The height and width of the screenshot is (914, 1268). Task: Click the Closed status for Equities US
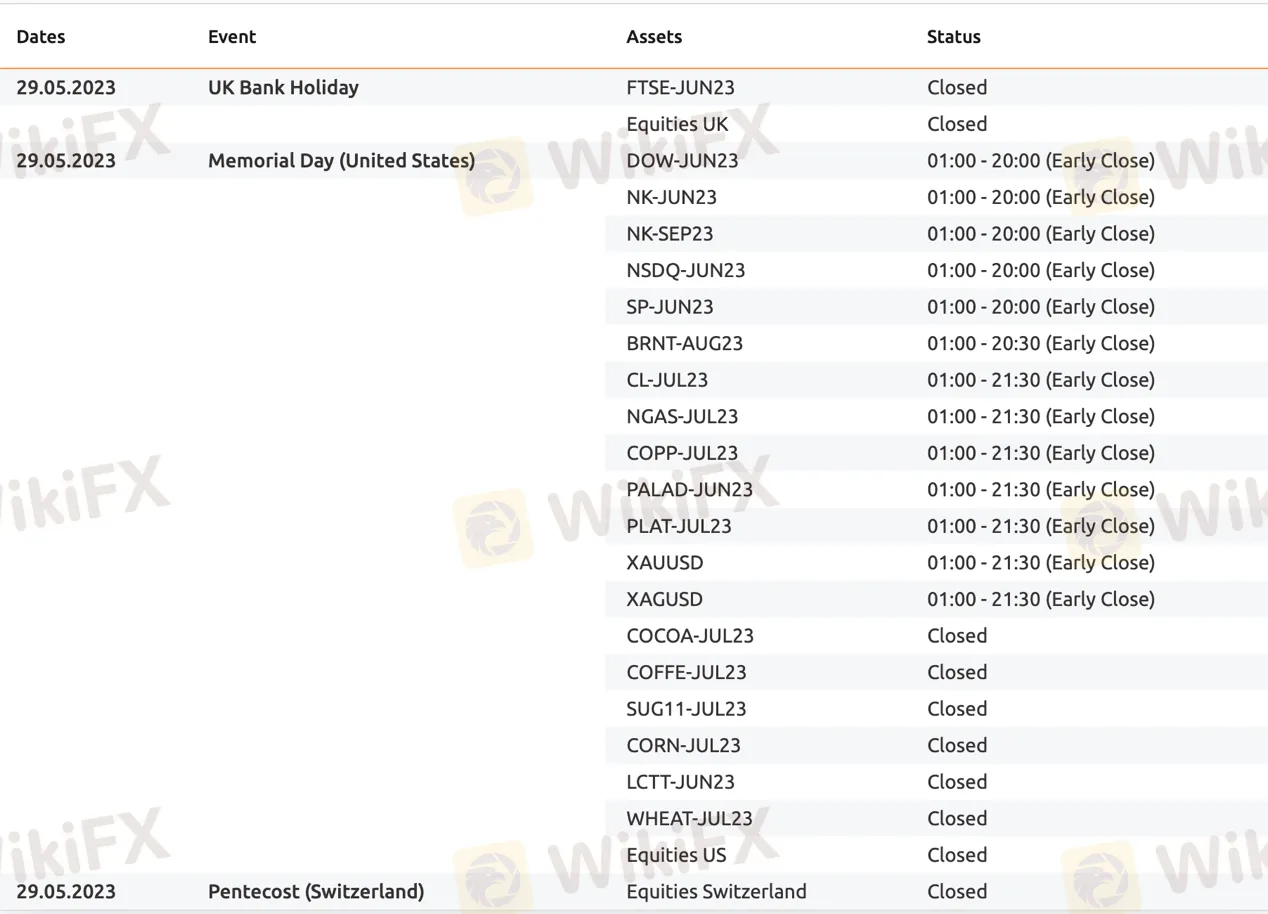click(957, 855)
